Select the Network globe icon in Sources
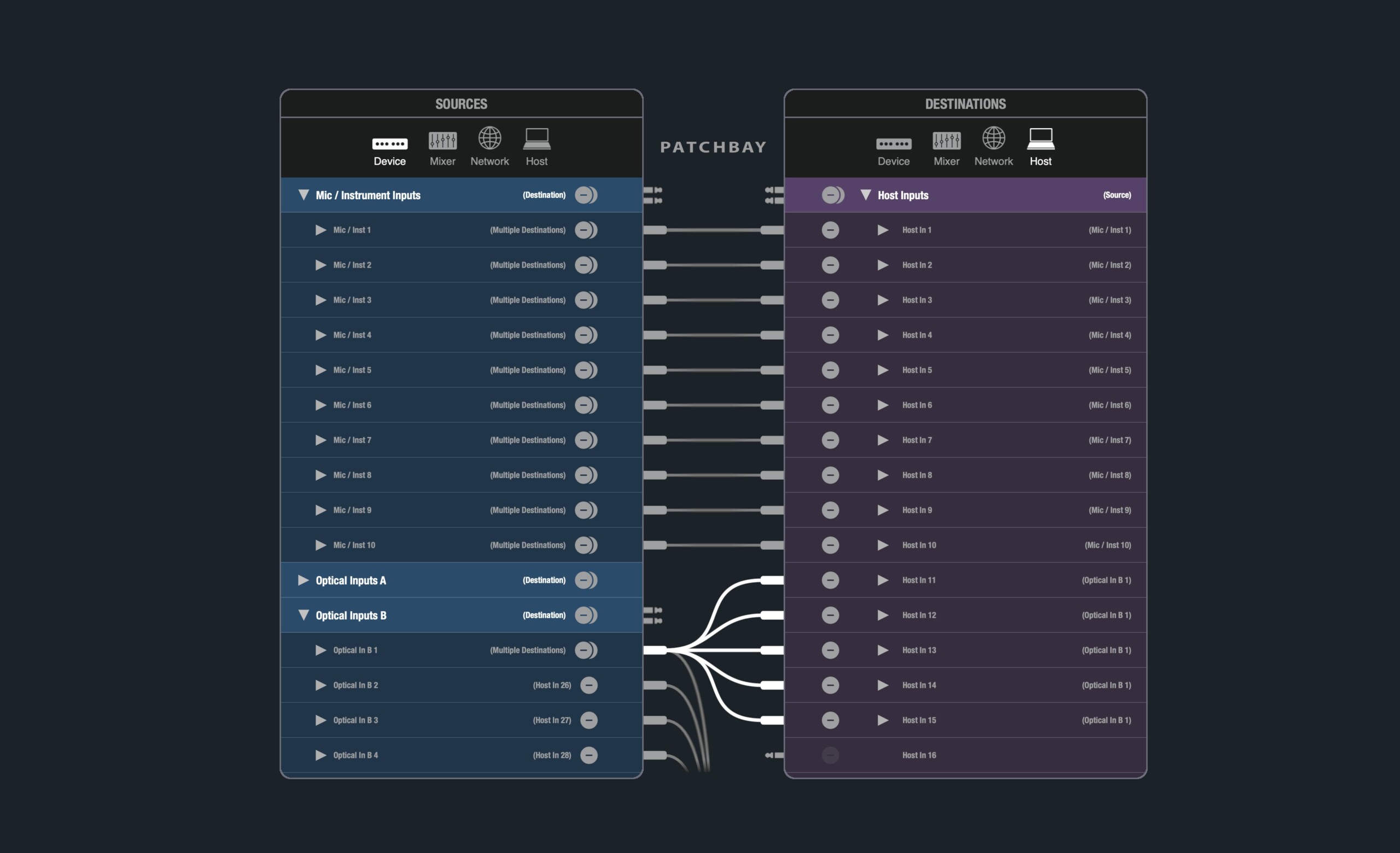Screen dimensions: 1400x853 [489, 138]
